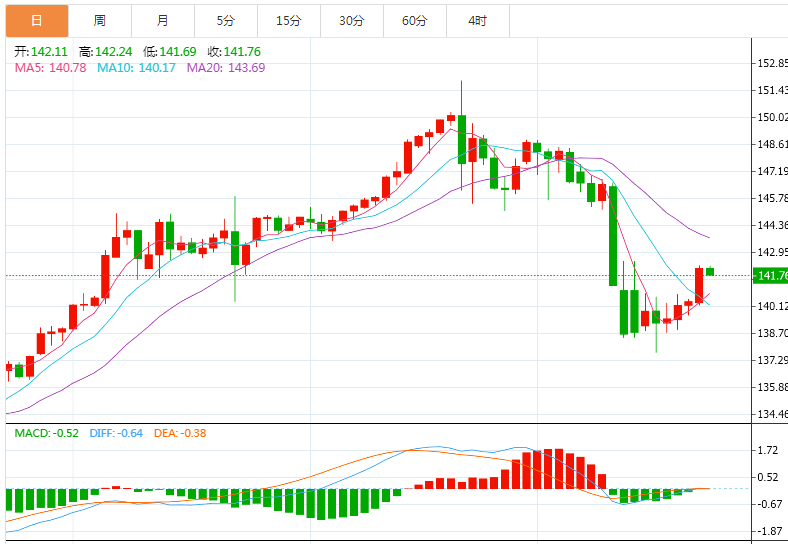This screenshot has width=788, height=544.
Task: Open the 5分 timeframe tab
Action: (x=226, y=21)
